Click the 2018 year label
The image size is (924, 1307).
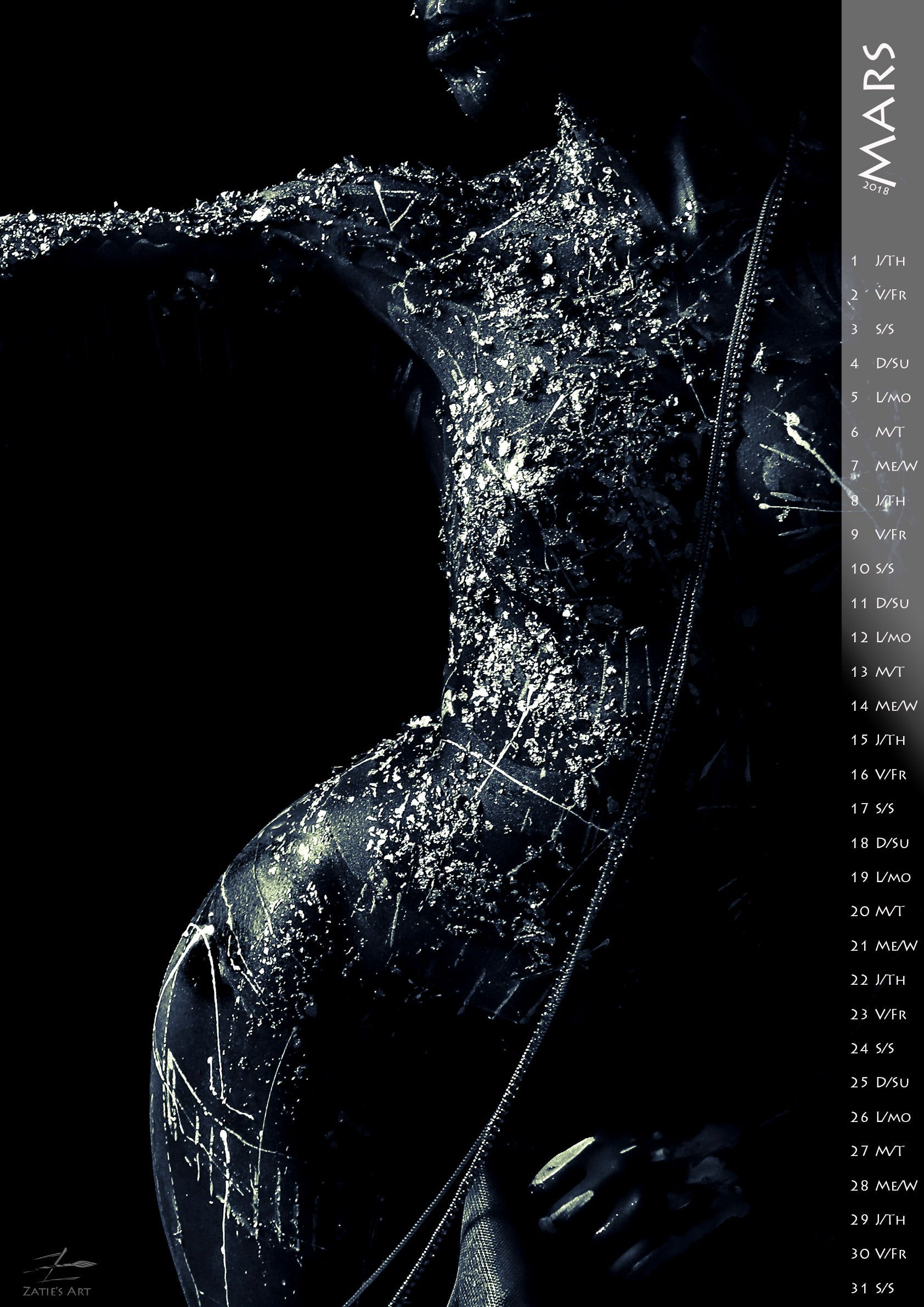pyautogui.click(x=876, y=187)
